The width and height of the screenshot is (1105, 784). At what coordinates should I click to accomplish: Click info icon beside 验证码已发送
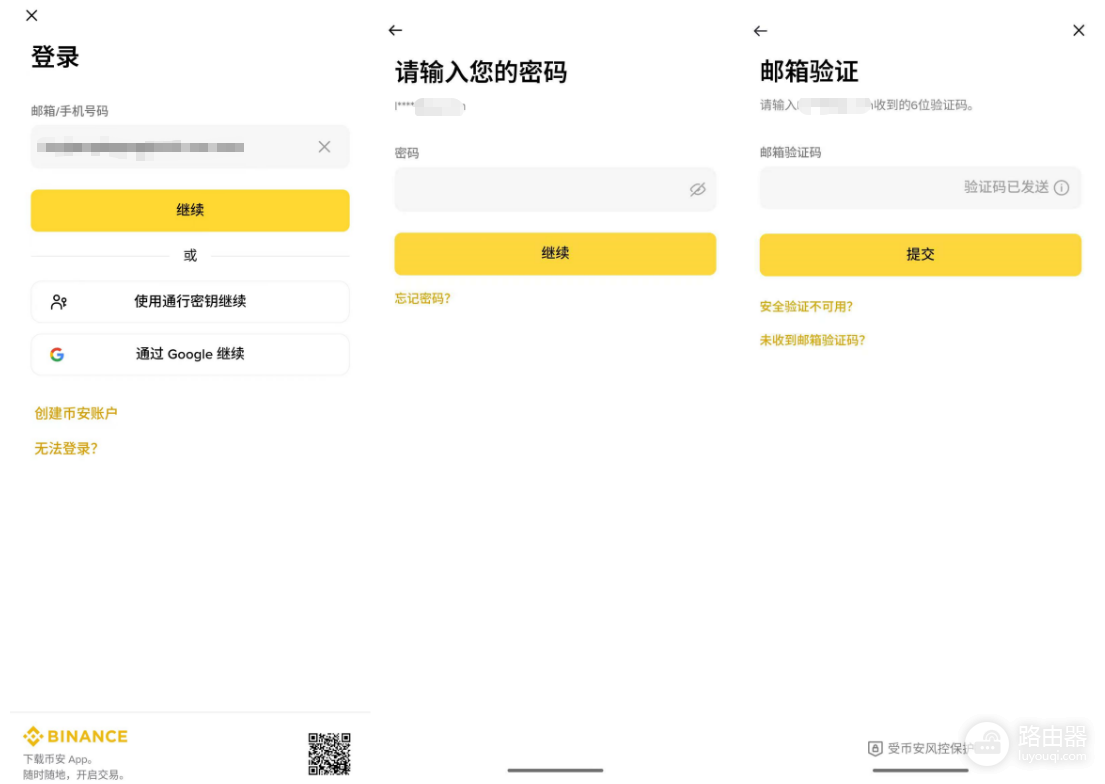(x=1061, y=188)
